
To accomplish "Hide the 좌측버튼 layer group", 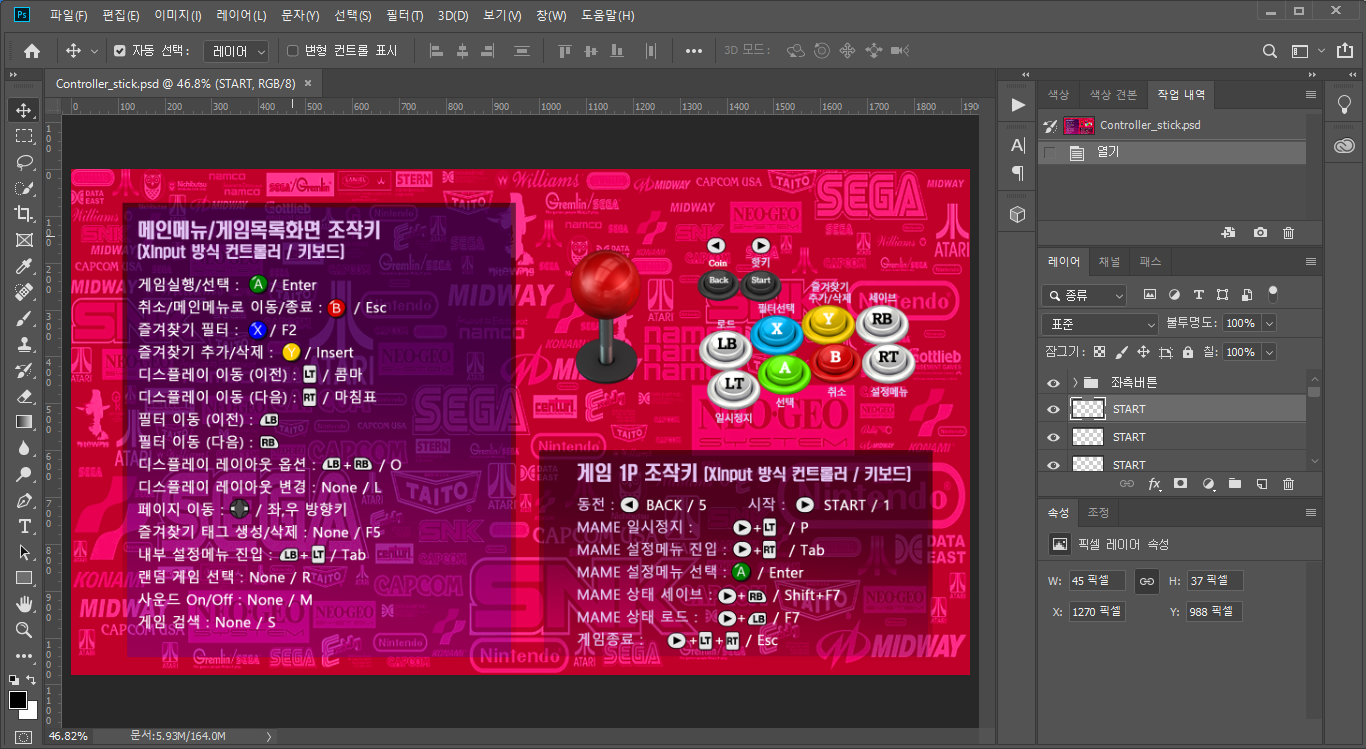I will click(x=1053, y=382).
